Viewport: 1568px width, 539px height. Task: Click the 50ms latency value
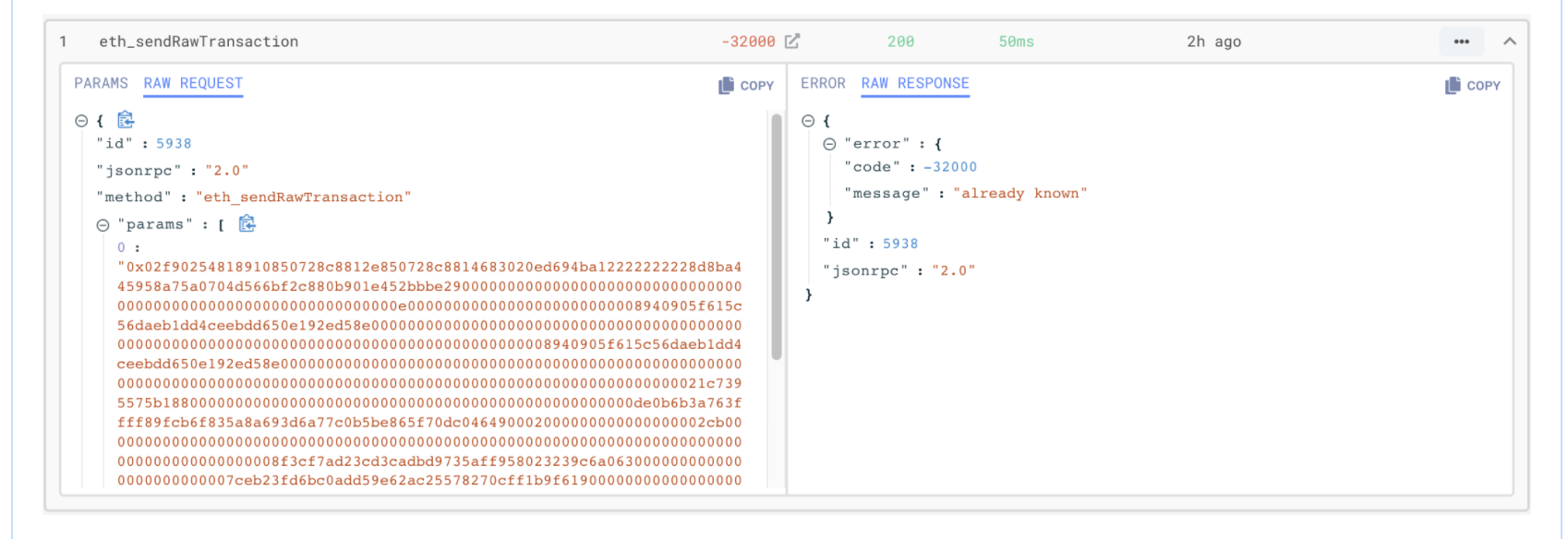(1016, 42)
